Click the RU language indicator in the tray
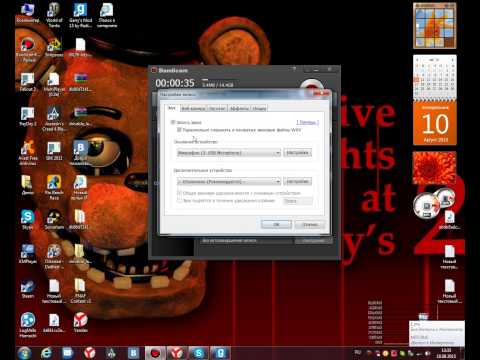This screenshot has width=480, height=360. click(x=358, y=352)
